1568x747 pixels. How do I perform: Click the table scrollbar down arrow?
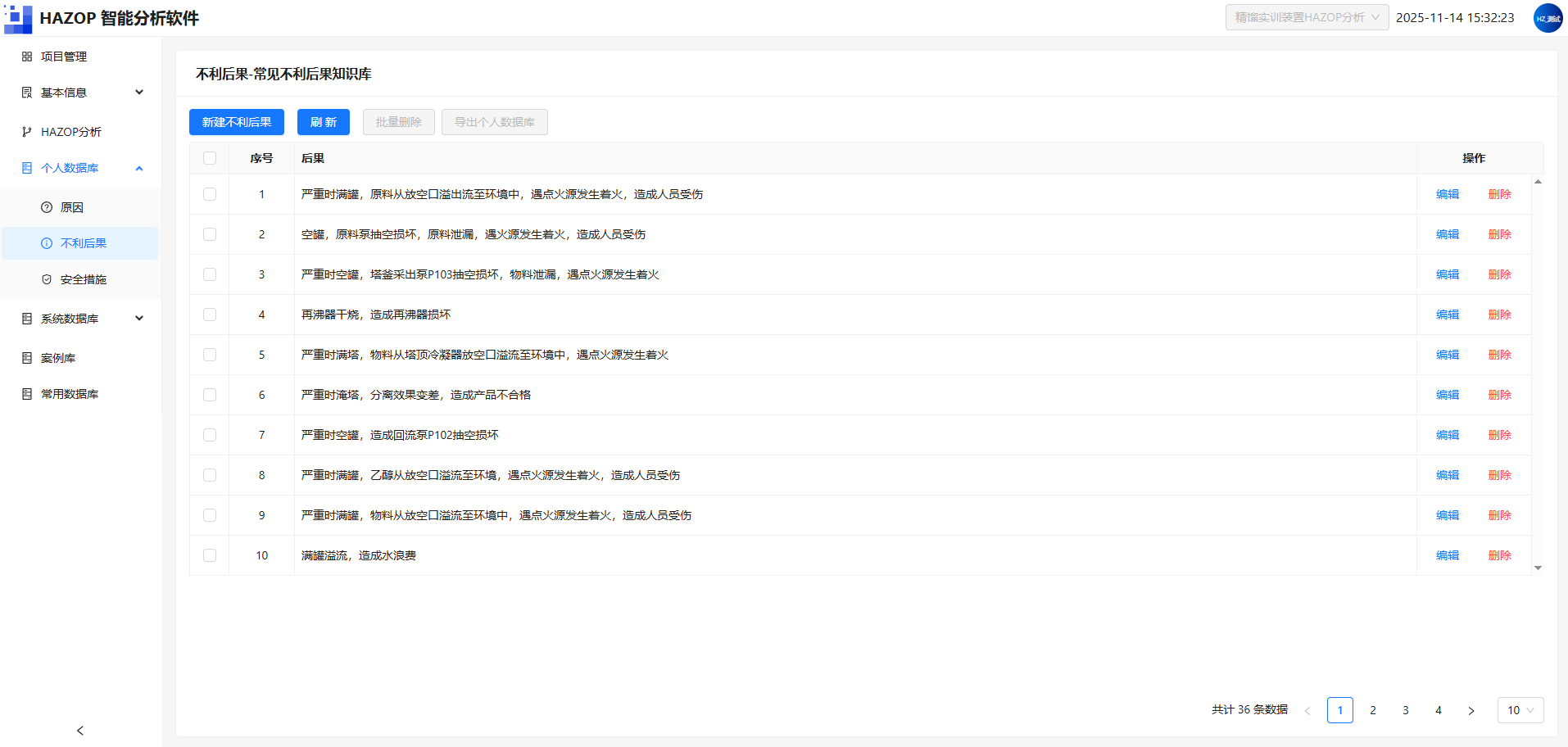[1538, 568]
